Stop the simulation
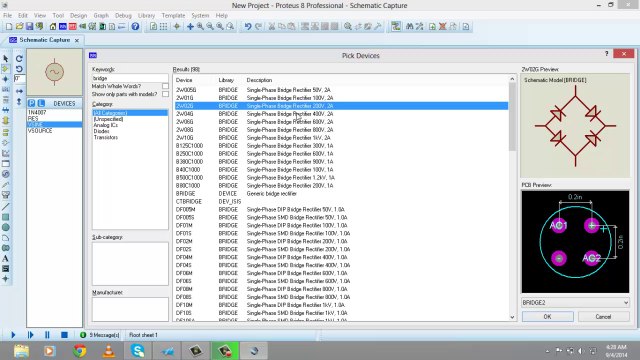Screen dimensions: 640x360 64,335
